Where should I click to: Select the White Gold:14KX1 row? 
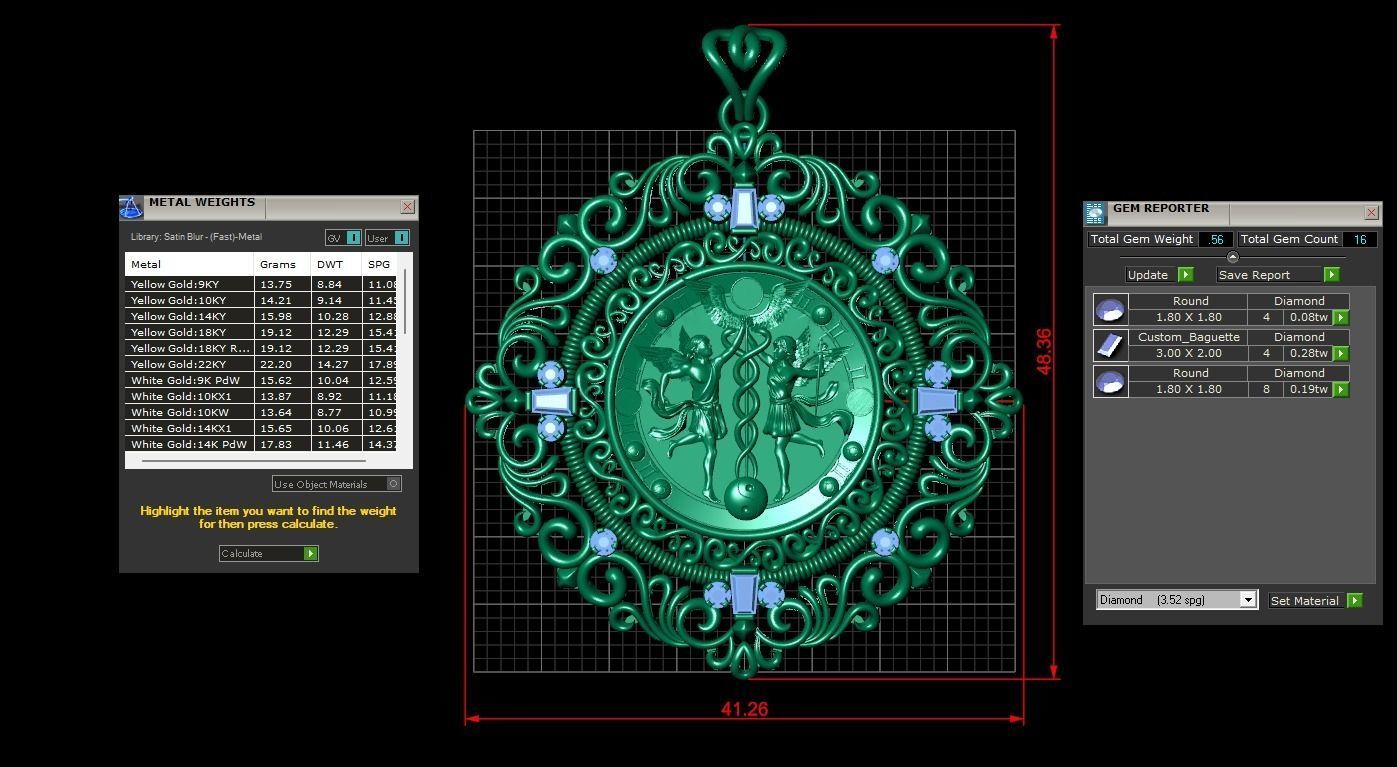[262, 428]
